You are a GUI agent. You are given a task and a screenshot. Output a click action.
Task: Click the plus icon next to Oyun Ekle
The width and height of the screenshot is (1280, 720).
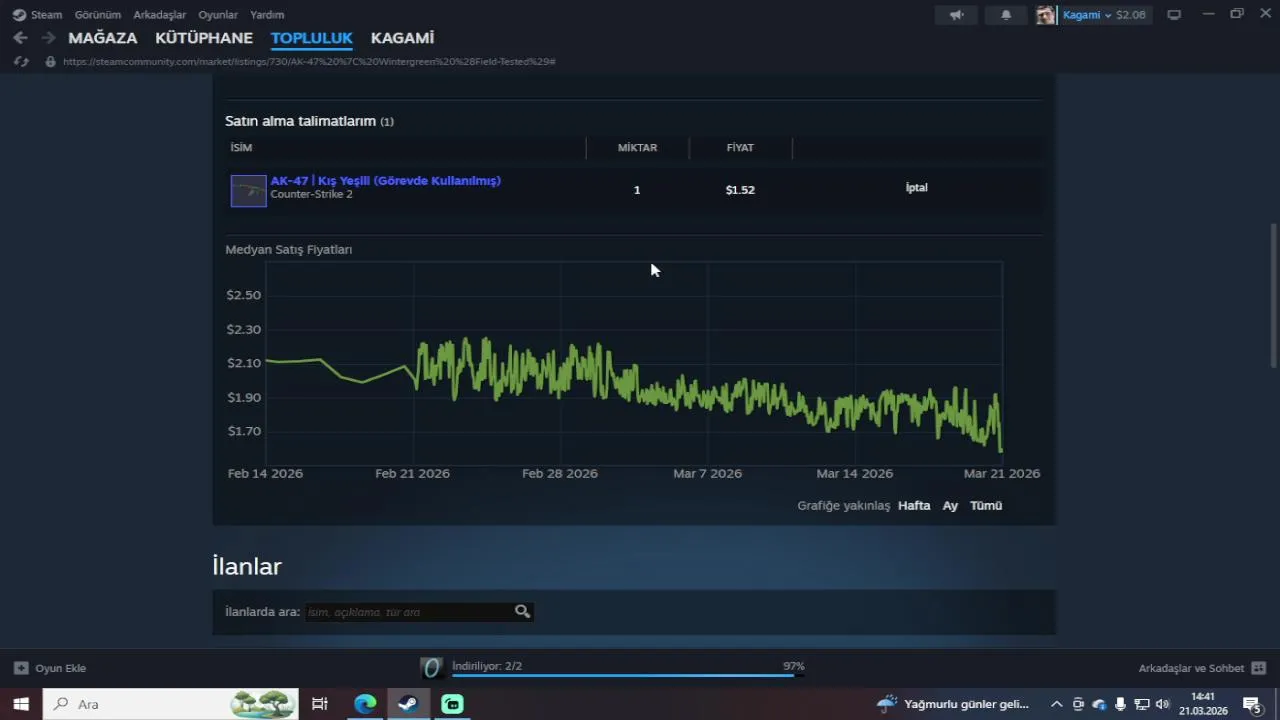[21, 668]
